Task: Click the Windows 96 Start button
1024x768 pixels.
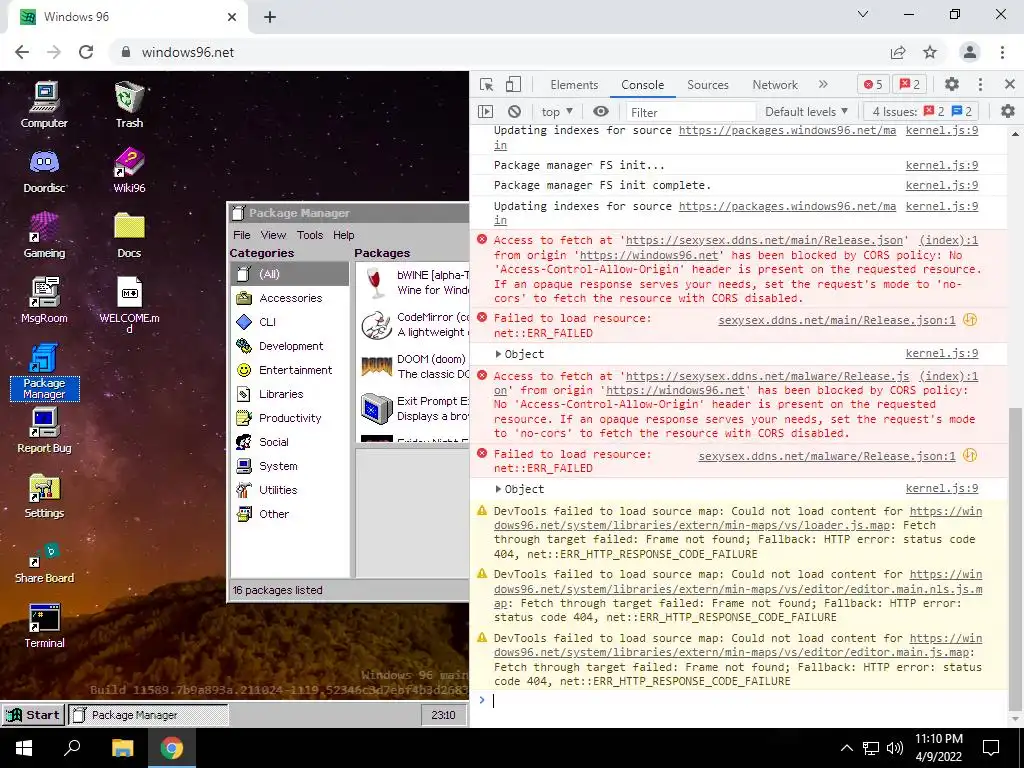Action: 33,715
